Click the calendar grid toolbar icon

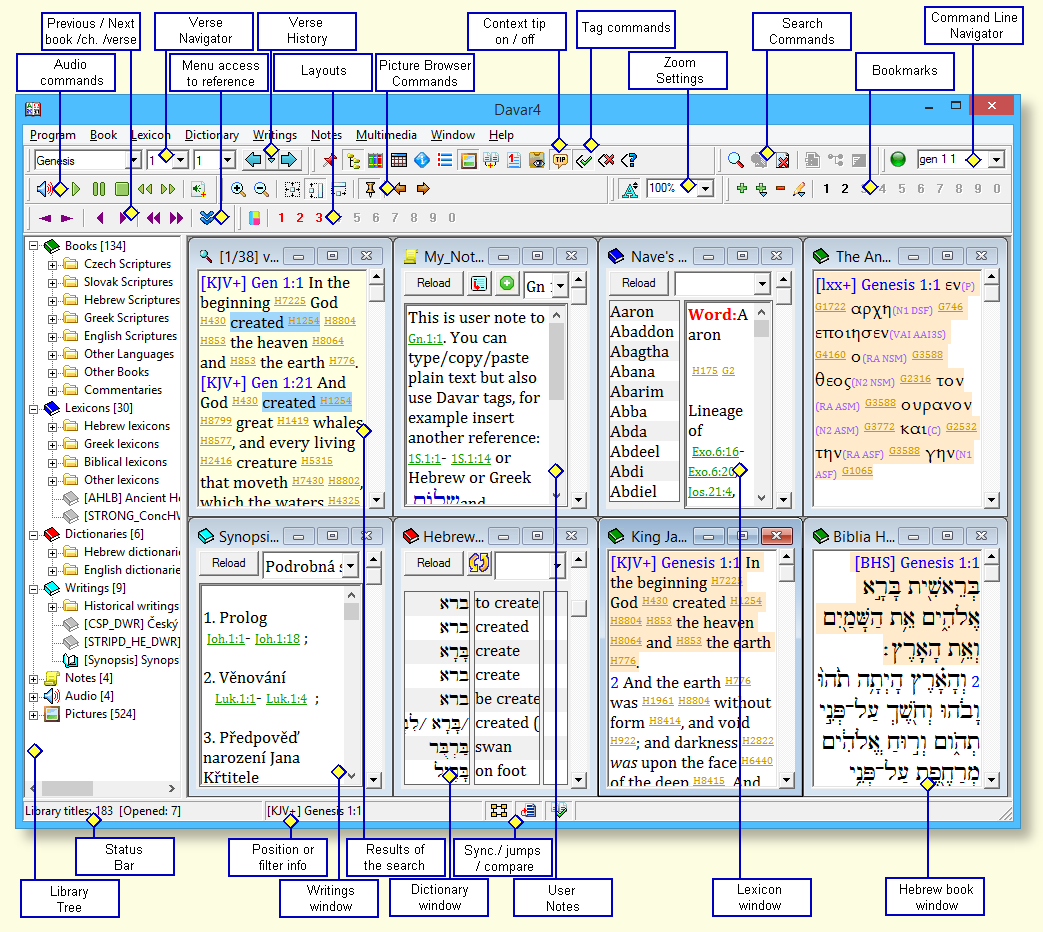click(x=399, y=160)
